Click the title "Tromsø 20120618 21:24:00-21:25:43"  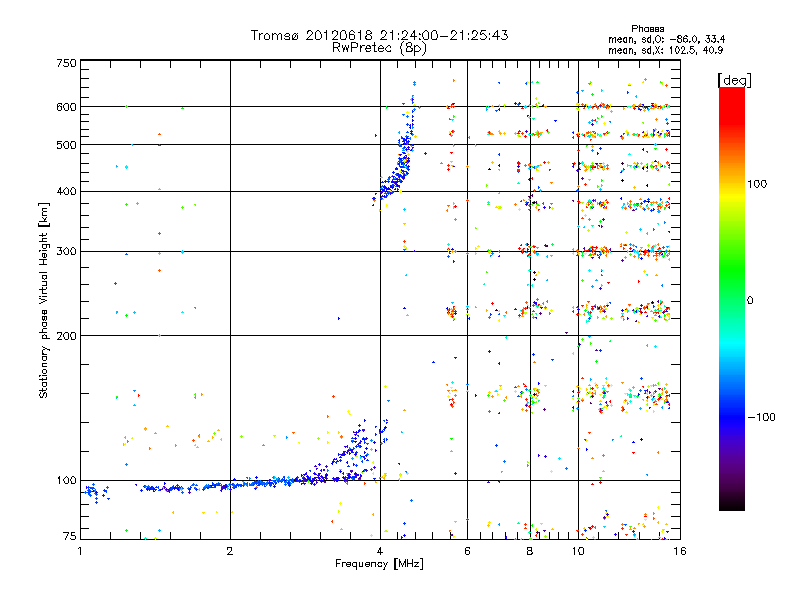pyautogui.click(x=379, y=35)
